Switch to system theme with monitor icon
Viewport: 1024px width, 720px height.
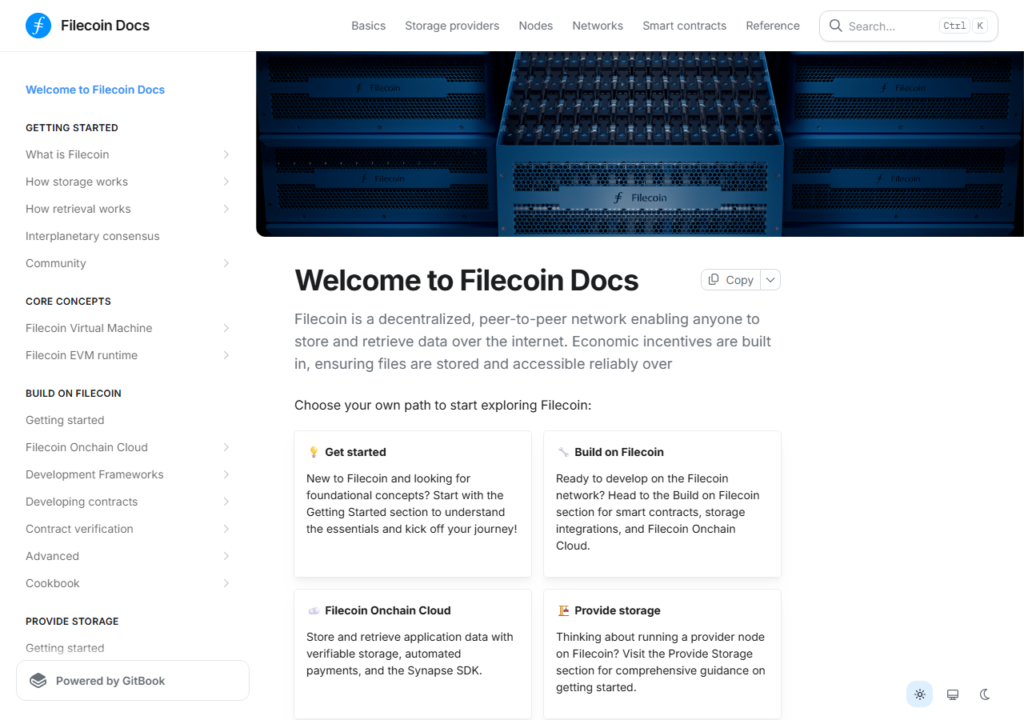tap(953, 695)
